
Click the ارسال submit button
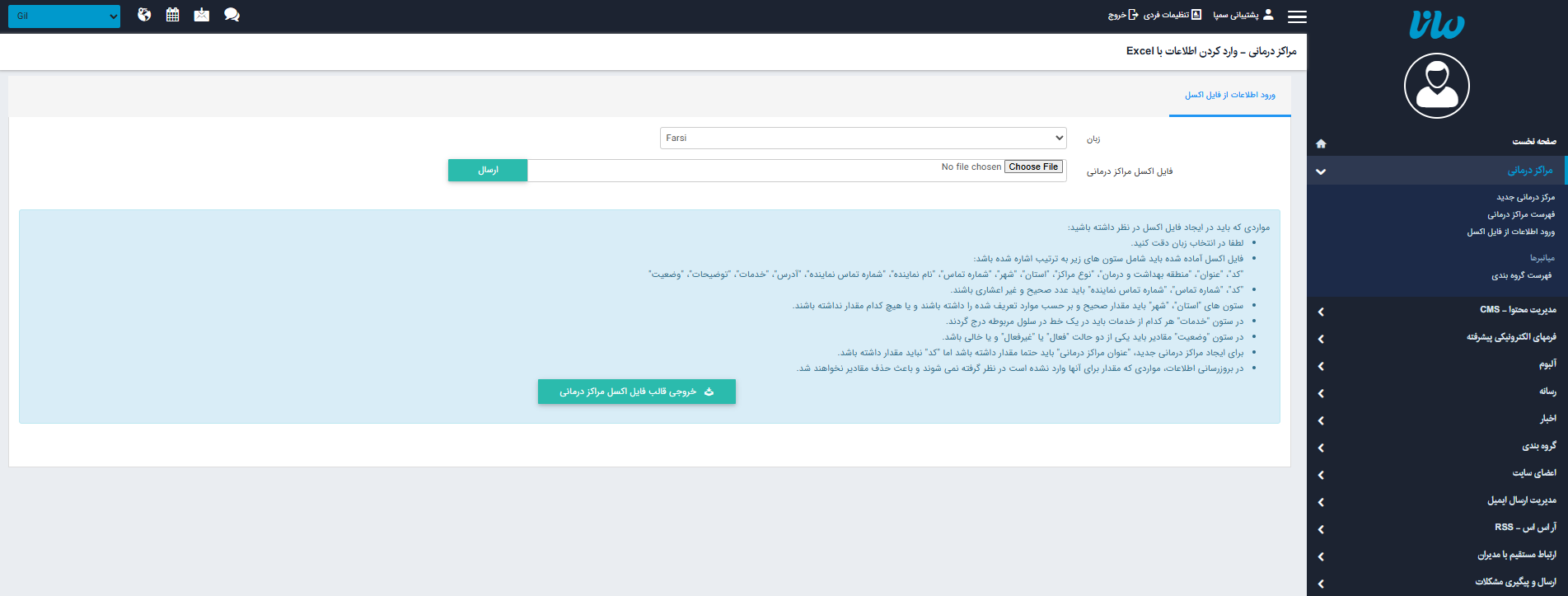(x=488, y=170)
